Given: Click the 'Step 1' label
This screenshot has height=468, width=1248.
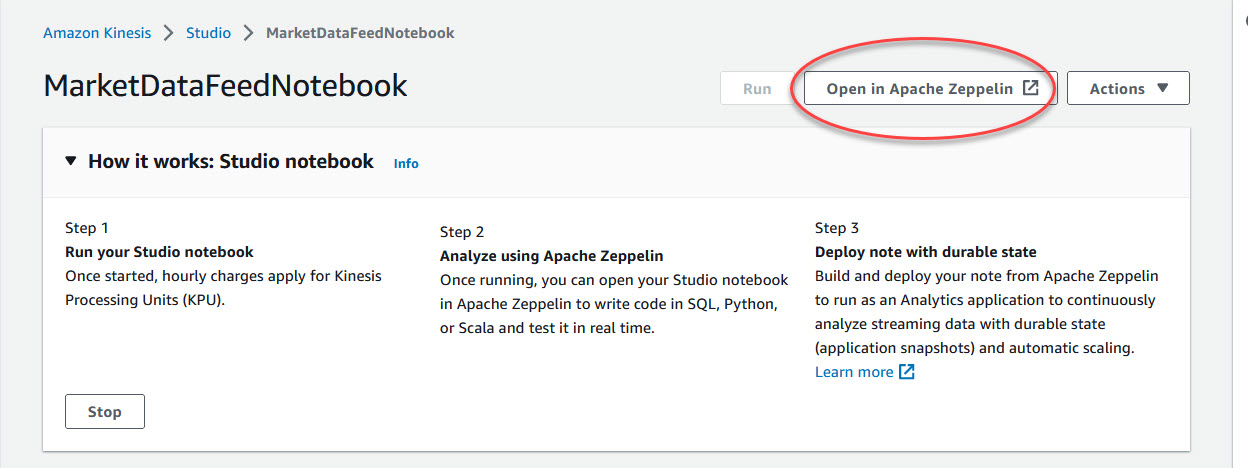Looking at the screenshot, I should [x=87, y=228].
